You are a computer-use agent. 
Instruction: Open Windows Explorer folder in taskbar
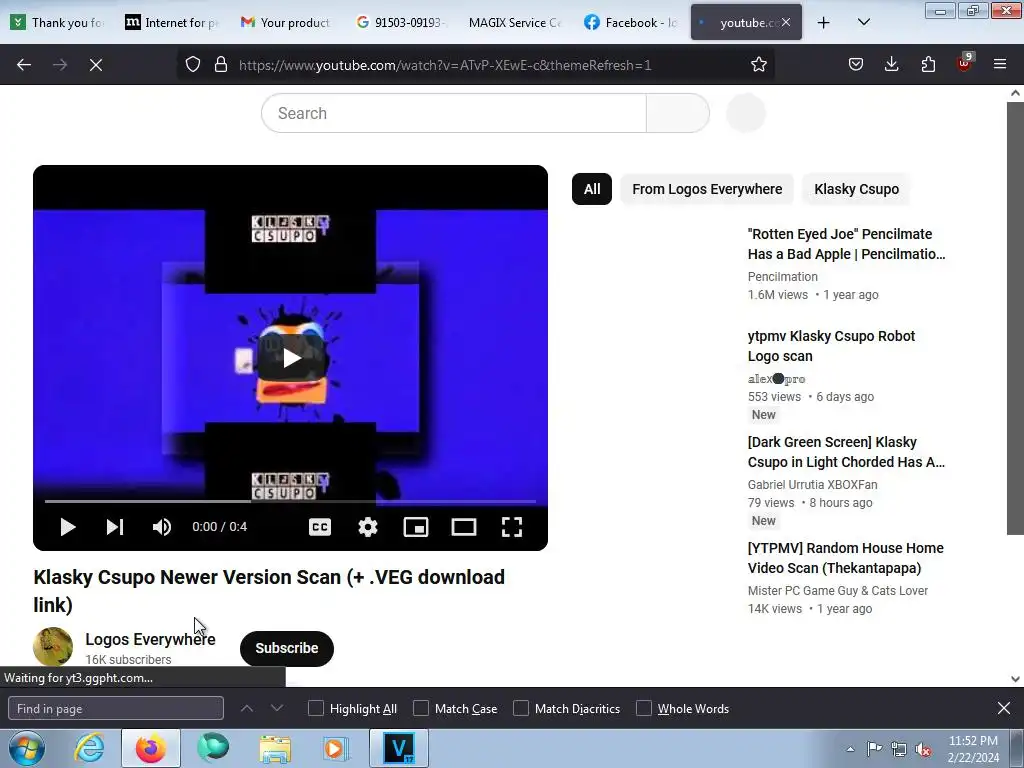click(x=275, y=748)
